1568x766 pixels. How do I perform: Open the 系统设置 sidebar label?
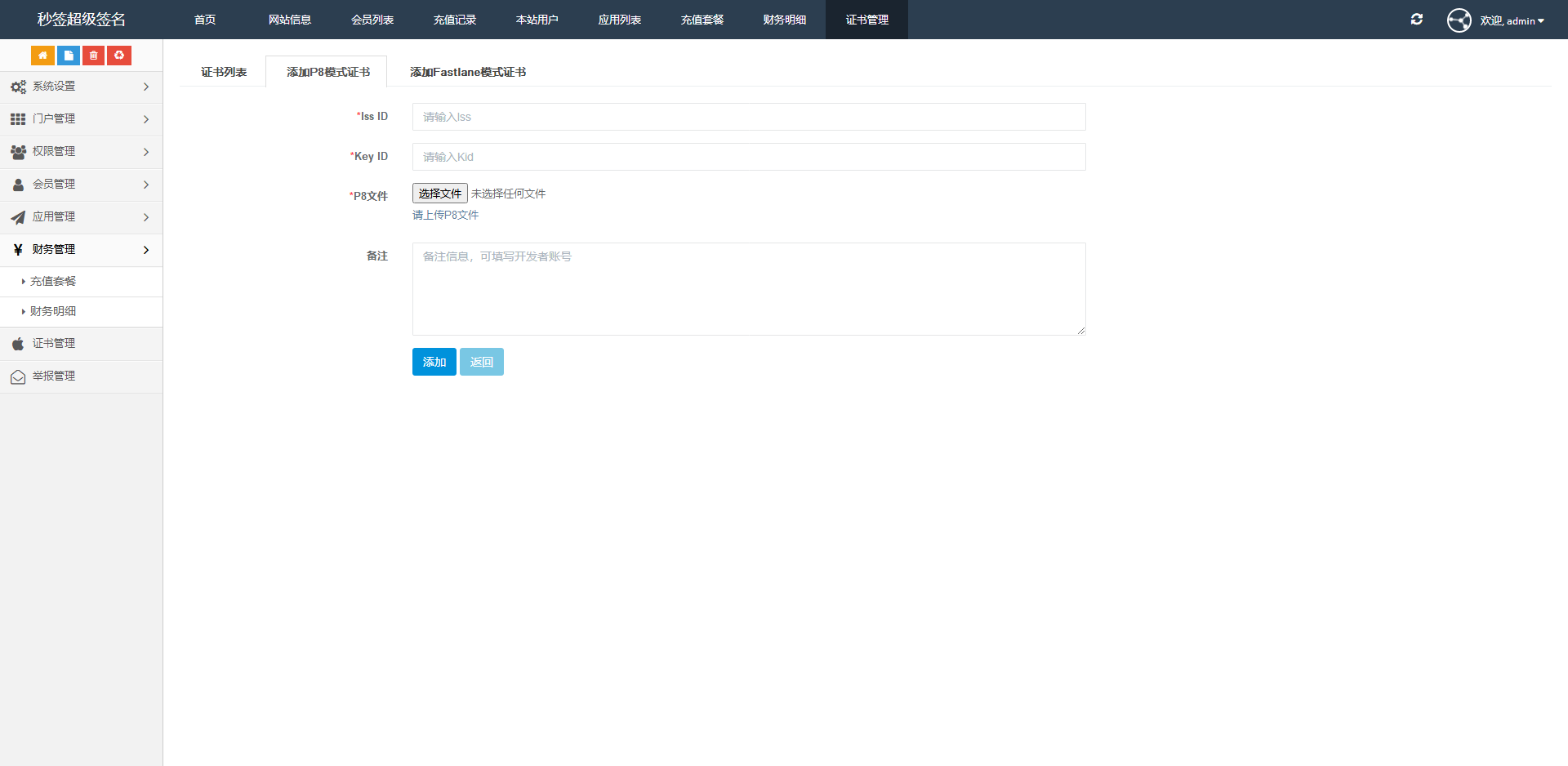(54, 87)
